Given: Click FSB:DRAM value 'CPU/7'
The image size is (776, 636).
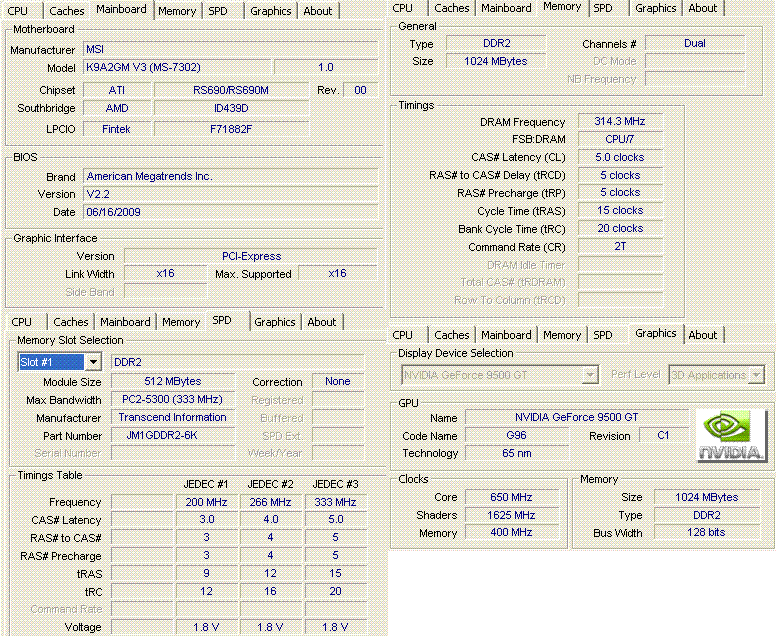Looking at the screenshot, I should click(x=620, y=139).
